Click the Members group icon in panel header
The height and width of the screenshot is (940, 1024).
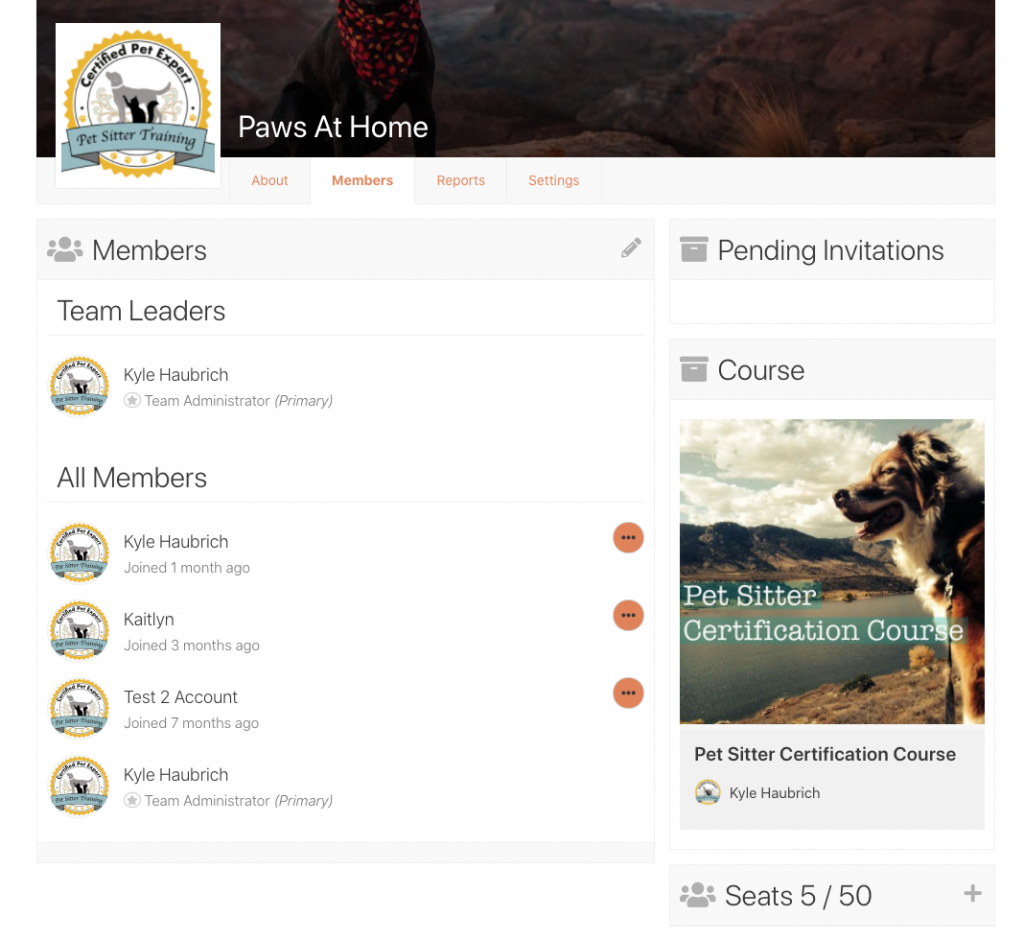coord(64,248)
